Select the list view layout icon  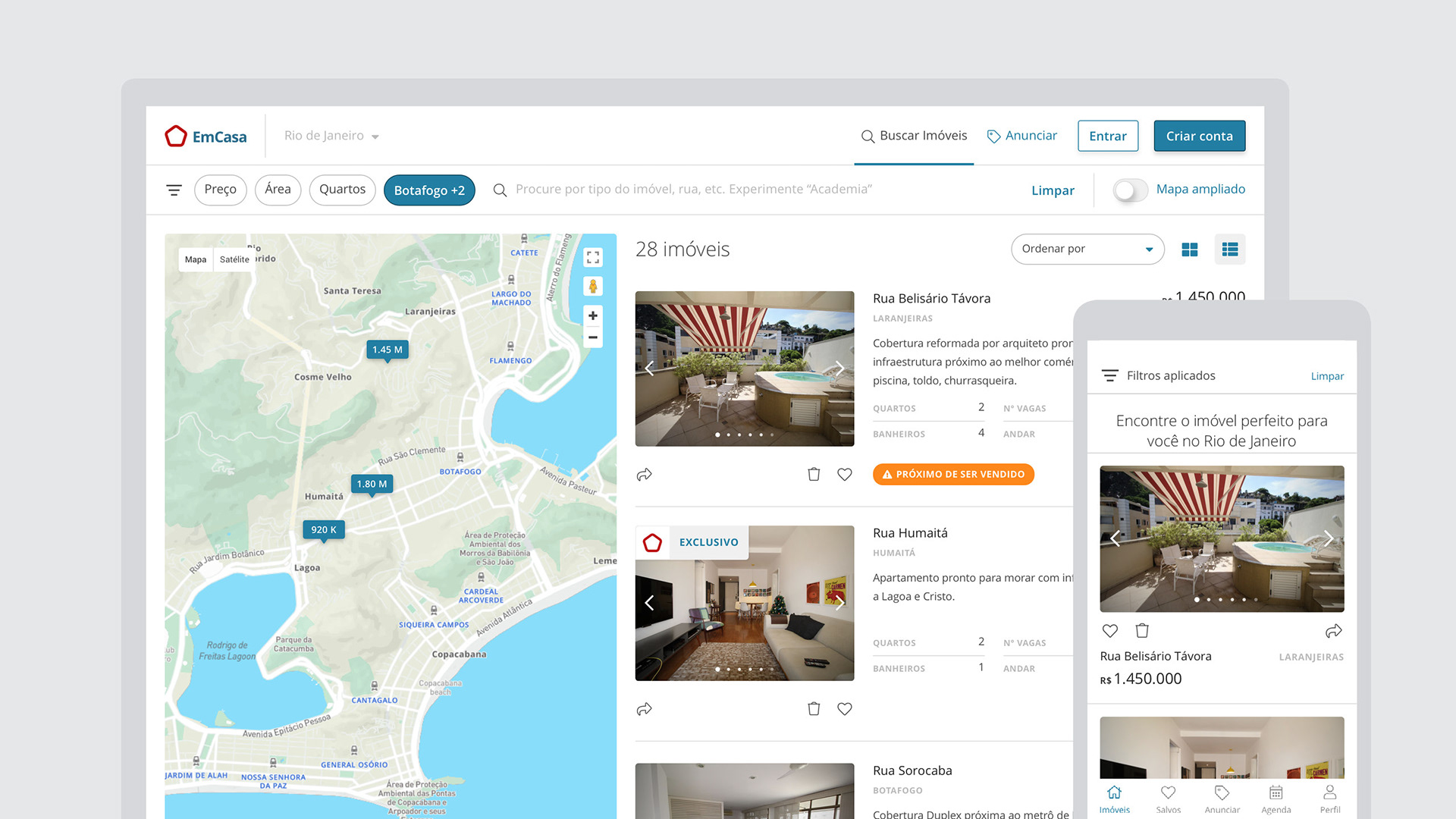point(1229,249)
